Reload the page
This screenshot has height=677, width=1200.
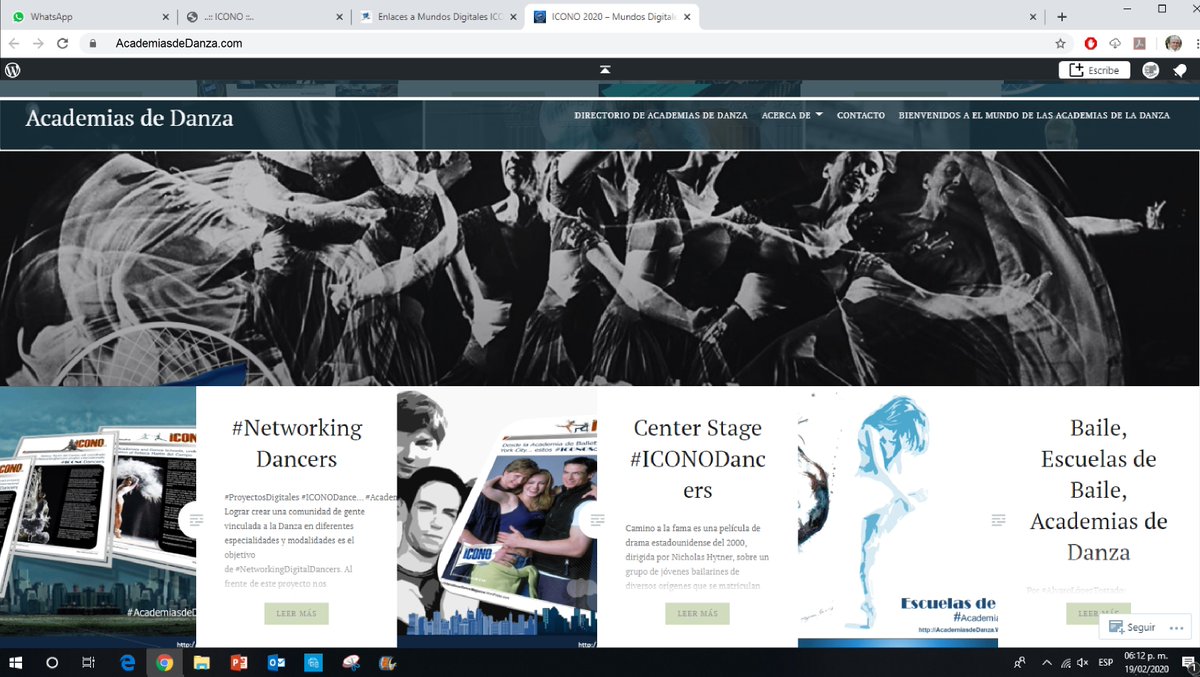pyautogui.click(x=62, y=44)
